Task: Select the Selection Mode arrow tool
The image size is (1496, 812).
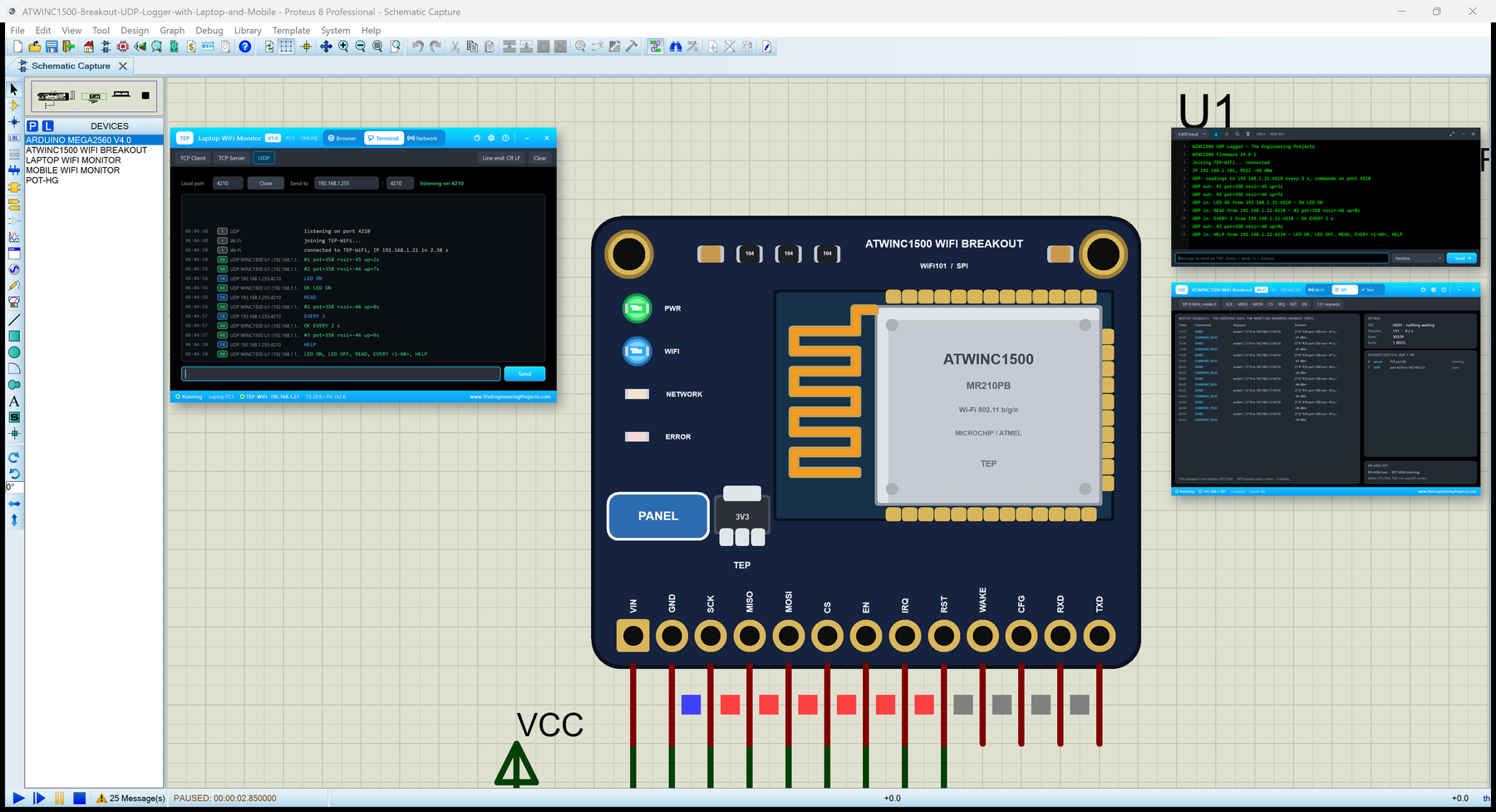Action: [x=13, y=89]
